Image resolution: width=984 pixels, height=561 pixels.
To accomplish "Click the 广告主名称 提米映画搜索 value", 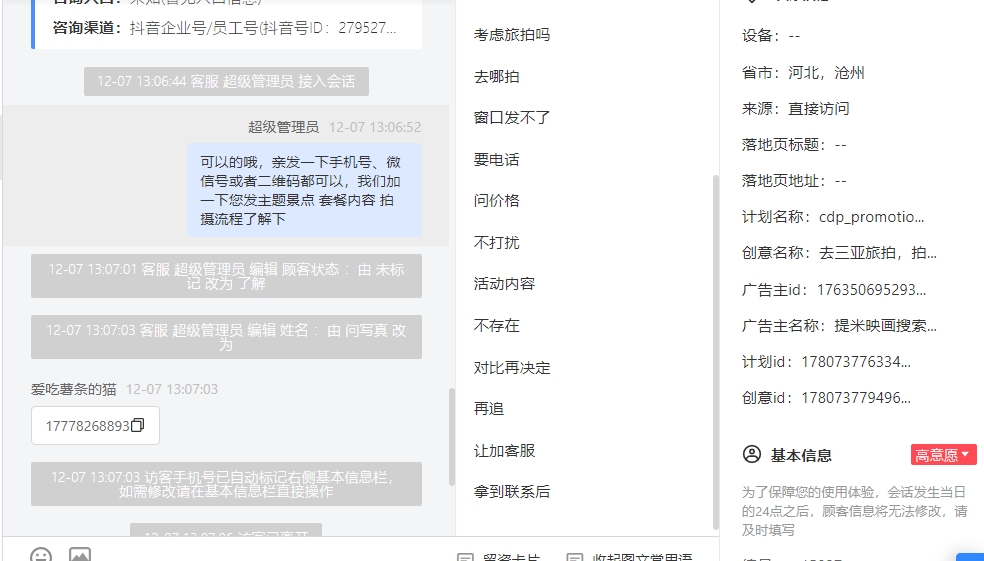I will point(885,326).
